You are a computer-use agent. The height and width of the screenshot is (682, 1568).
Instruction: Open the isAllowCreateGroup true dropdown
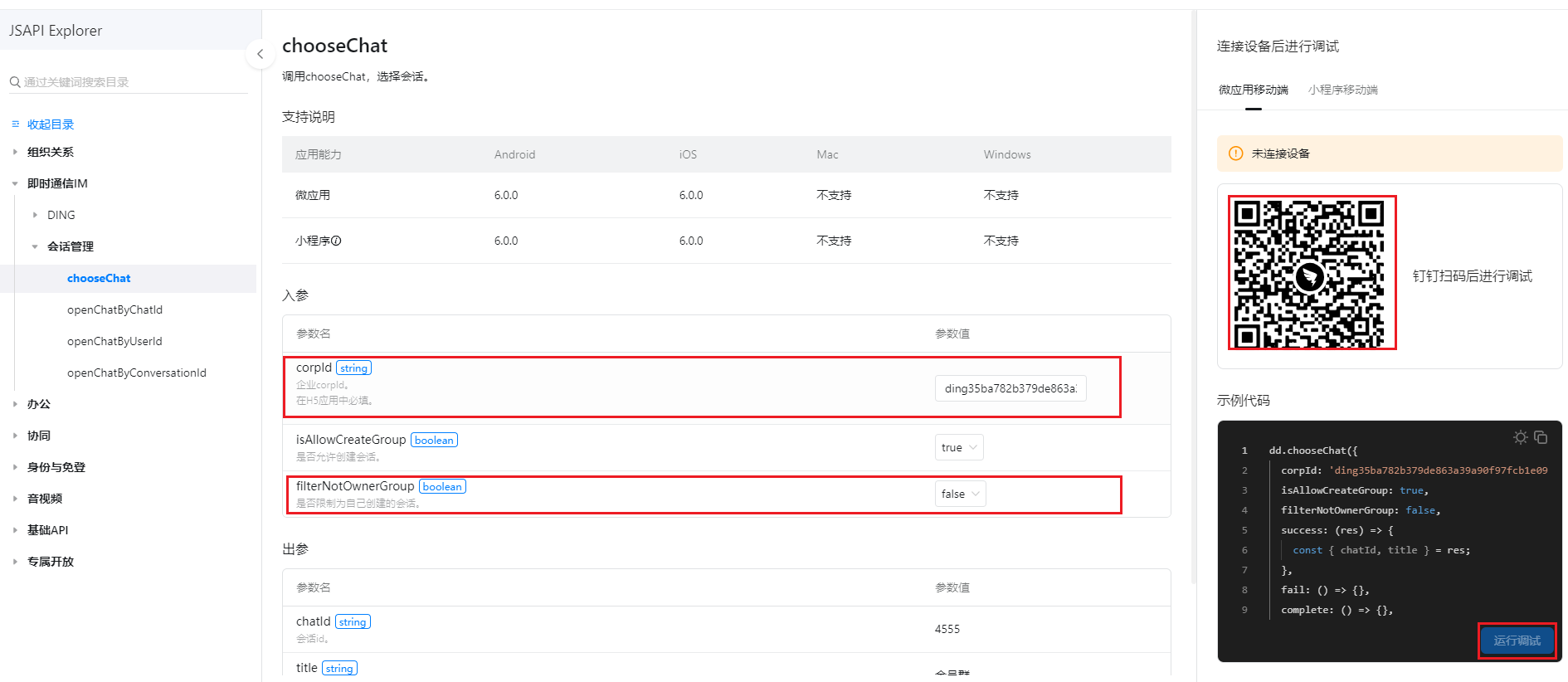click(959, 448)
